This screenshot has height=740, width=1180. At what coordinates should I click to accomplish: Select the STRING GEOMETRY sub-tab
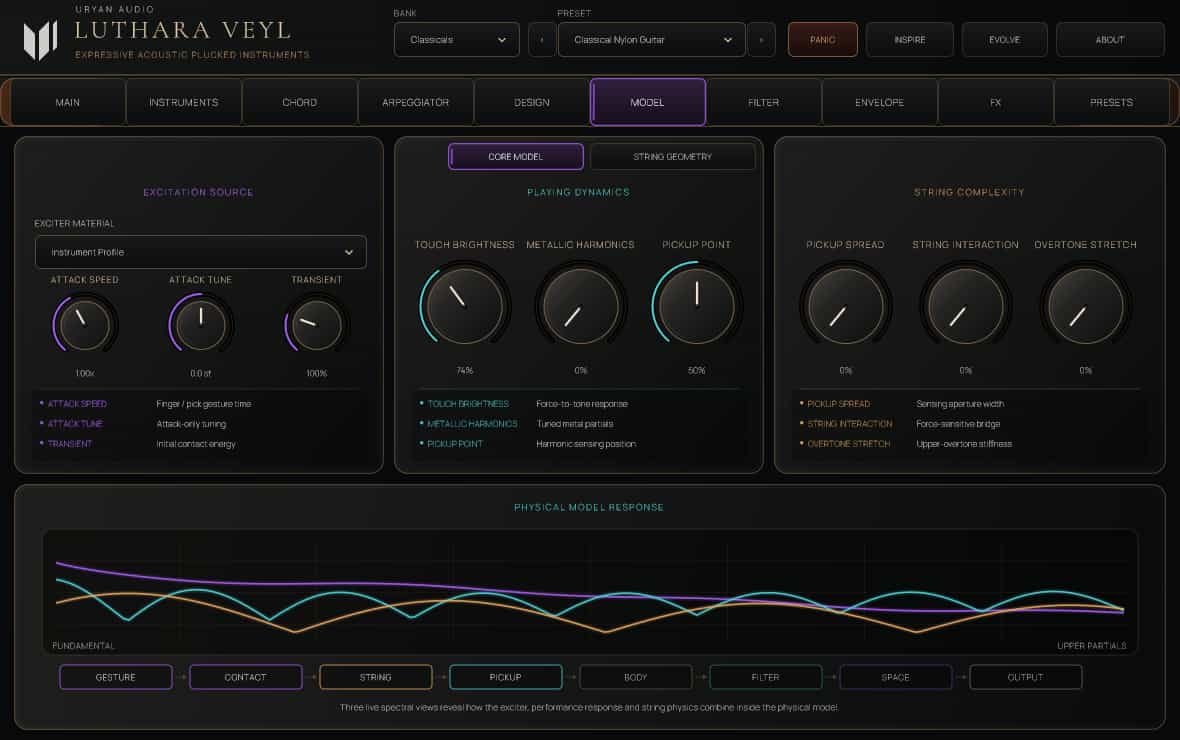pyautogui.click(x=672, y=157)
